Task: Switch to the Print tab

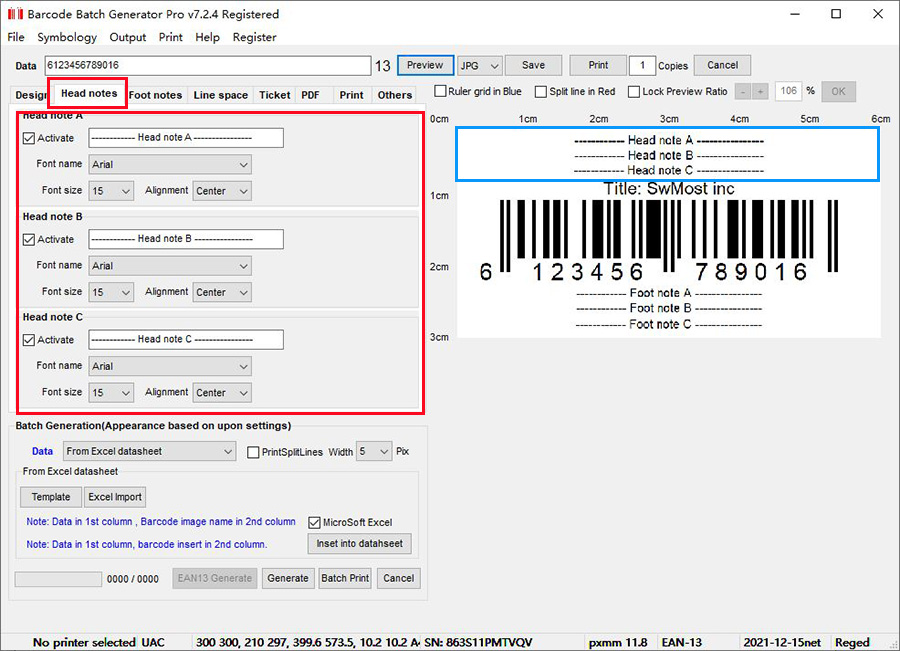Action: (x=351, y=95)
